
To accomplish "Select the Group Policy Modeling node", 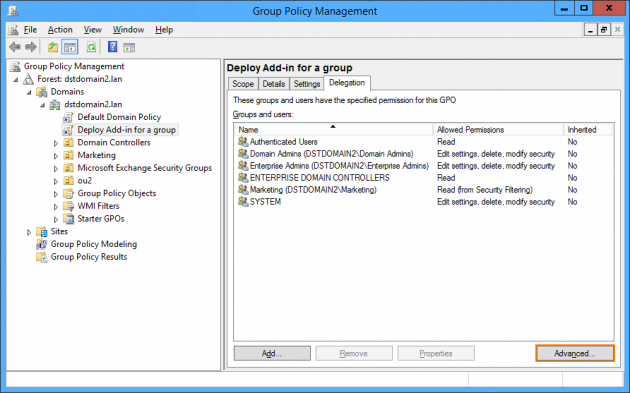I will click(x=94, y=244).
